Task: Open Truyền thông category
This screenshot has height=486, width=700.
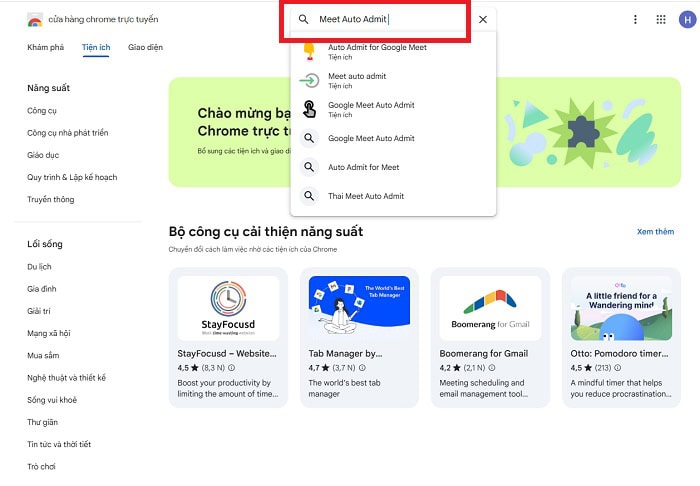Action: pyautogui.click(x=50, y=199)
